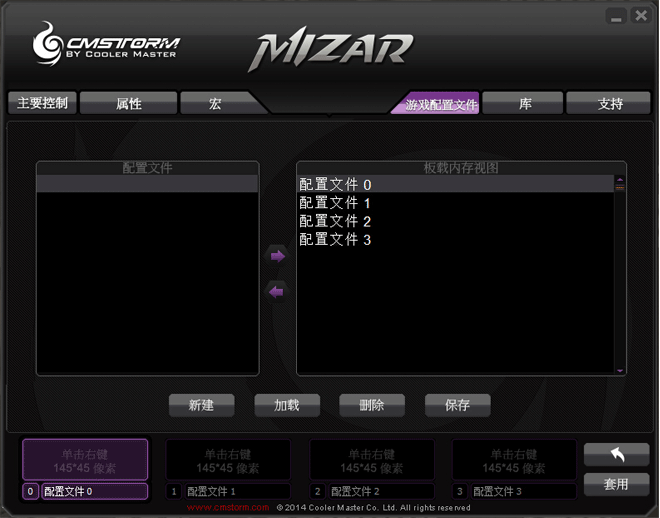Select 配置文件 1 in onboard memory list

[x=455, y=203]
